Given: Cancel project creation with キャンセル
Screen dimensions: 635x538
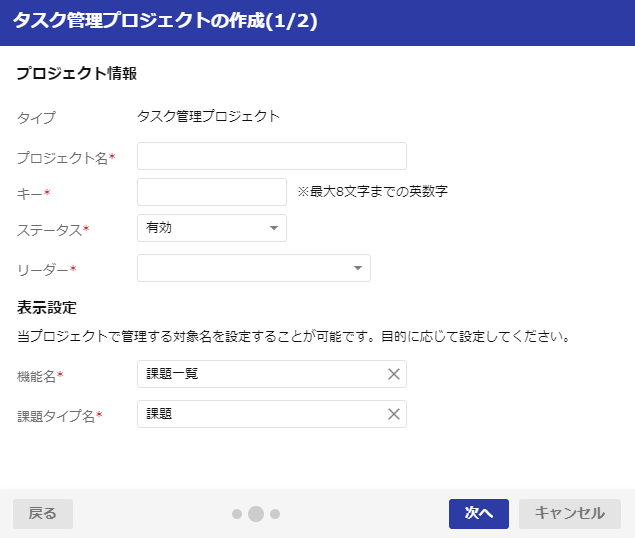Looking at the screenshot, I should pos(570,514).
